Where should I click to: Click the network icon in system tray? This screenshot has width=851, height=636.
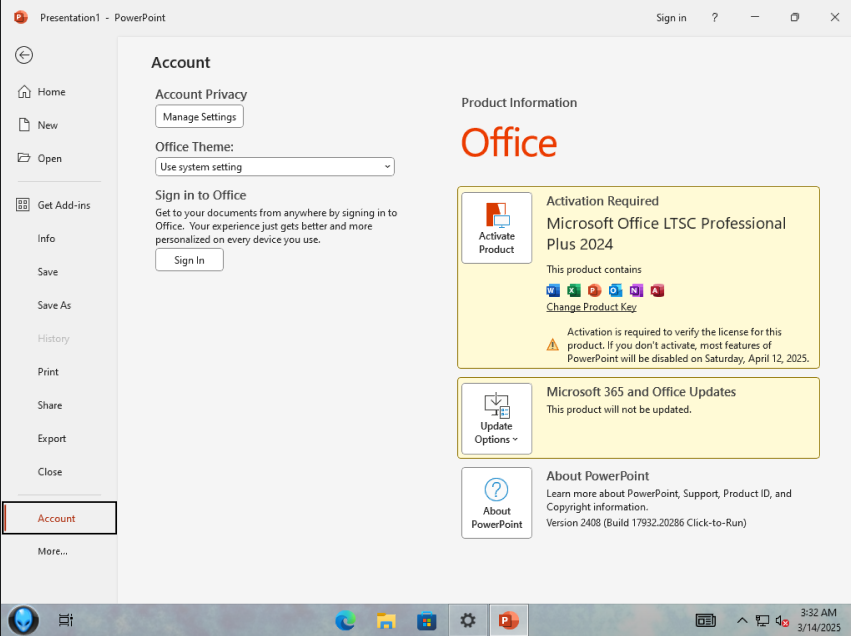pyautogui.click(x=762, y=620)
